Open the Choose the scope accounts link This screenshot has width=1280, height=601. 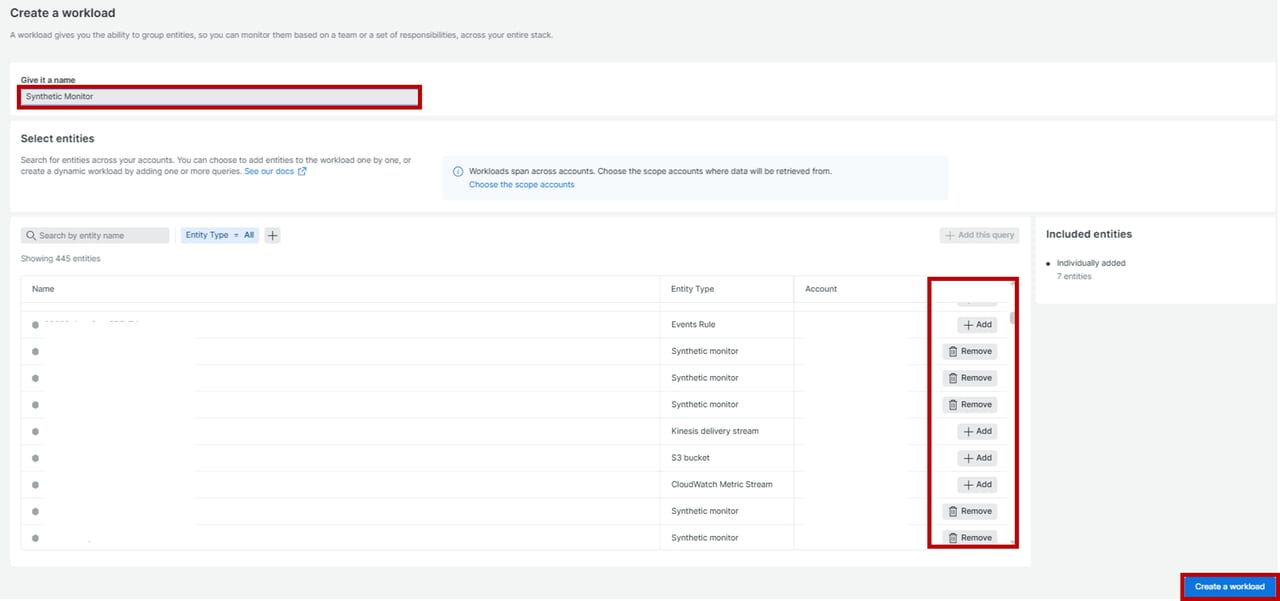click(521, 185)
